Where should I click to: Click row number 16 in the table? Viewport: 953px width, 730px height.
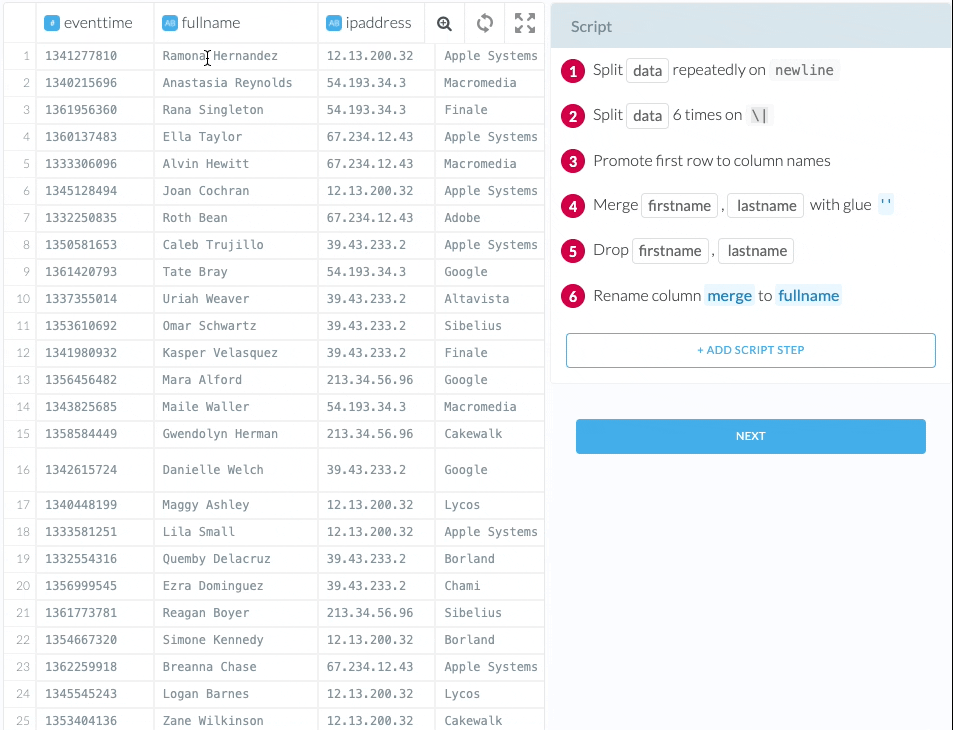pyautogui.click(x=20, y=470)
